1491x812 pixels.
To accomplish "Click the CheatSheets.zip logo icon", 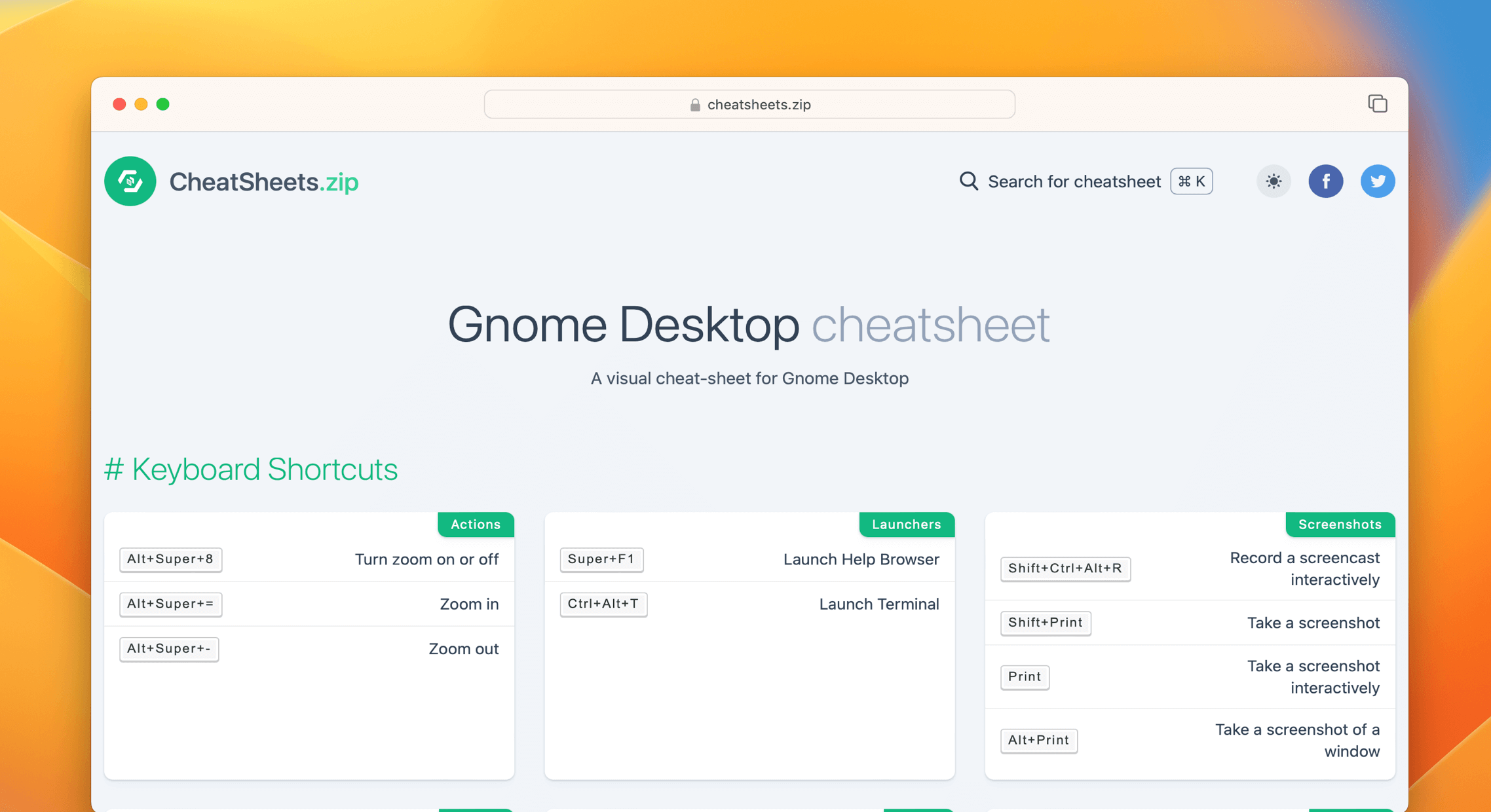I will 130,181.
